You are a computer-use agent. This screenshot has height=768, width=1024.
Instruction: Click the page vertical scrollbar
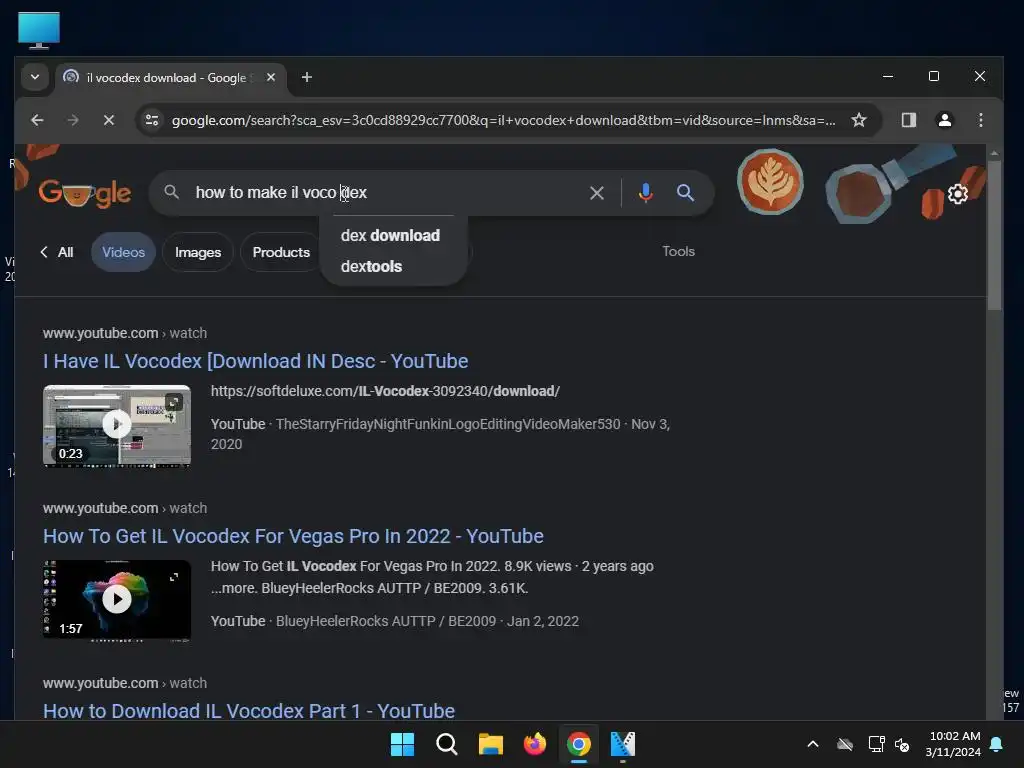pos(994,235)
